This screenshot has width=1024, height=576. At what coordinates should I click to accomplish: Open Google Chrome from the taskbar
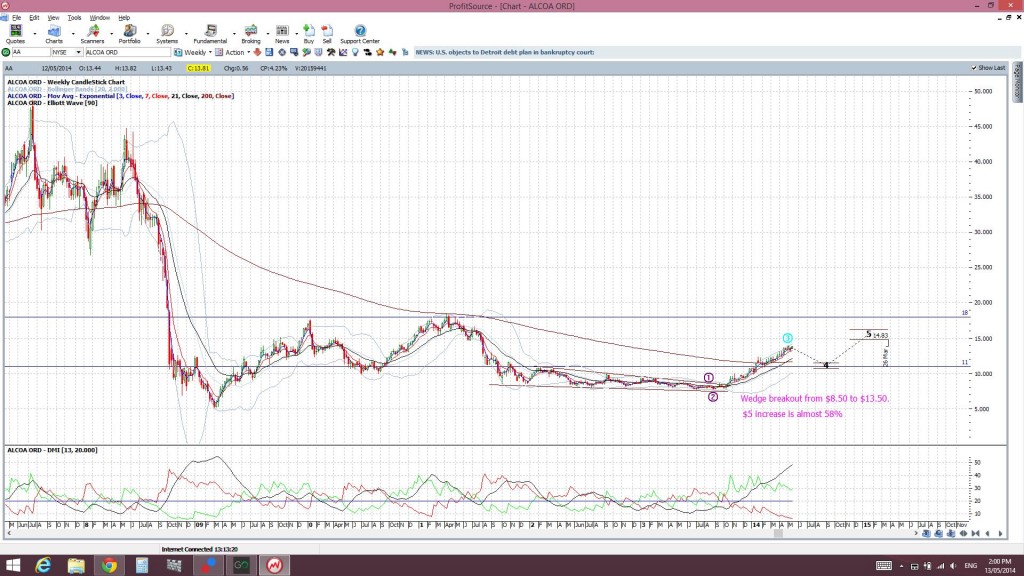coord(109,565)
